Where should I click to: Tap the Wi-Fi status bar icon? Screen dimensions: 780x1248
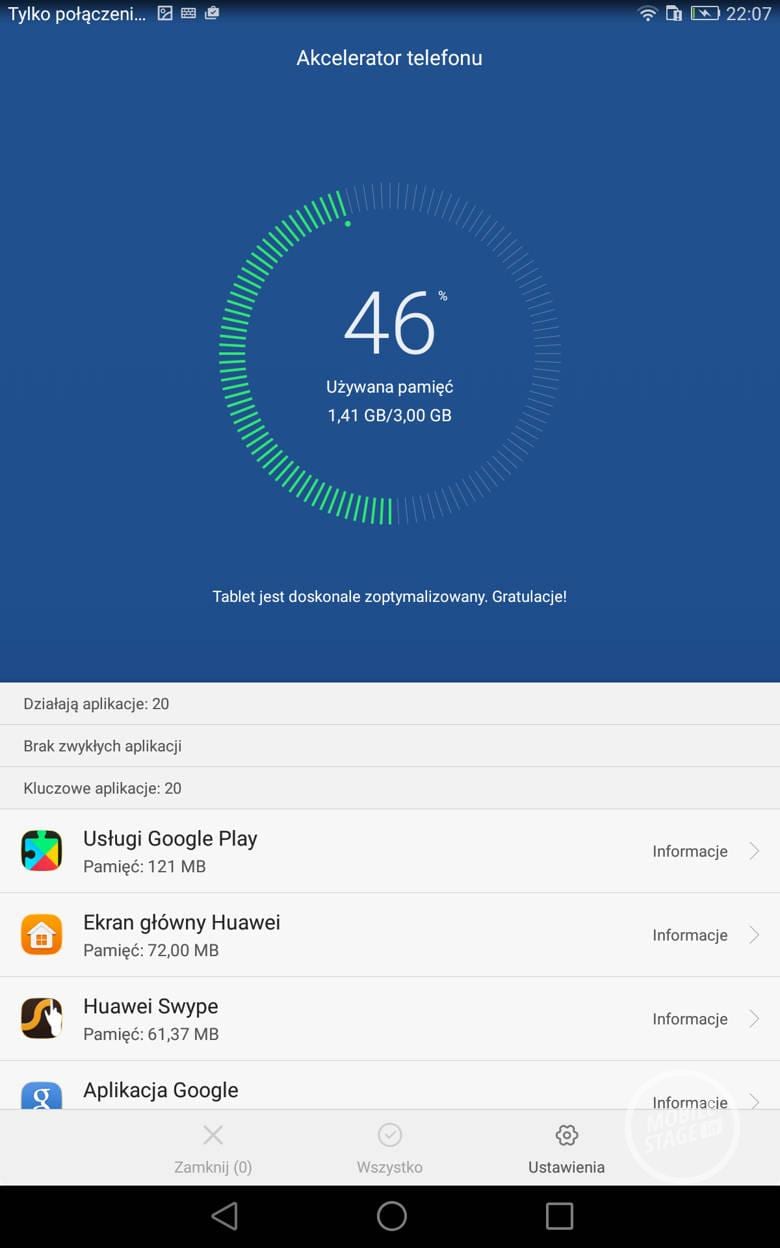[x=648, y=14]
